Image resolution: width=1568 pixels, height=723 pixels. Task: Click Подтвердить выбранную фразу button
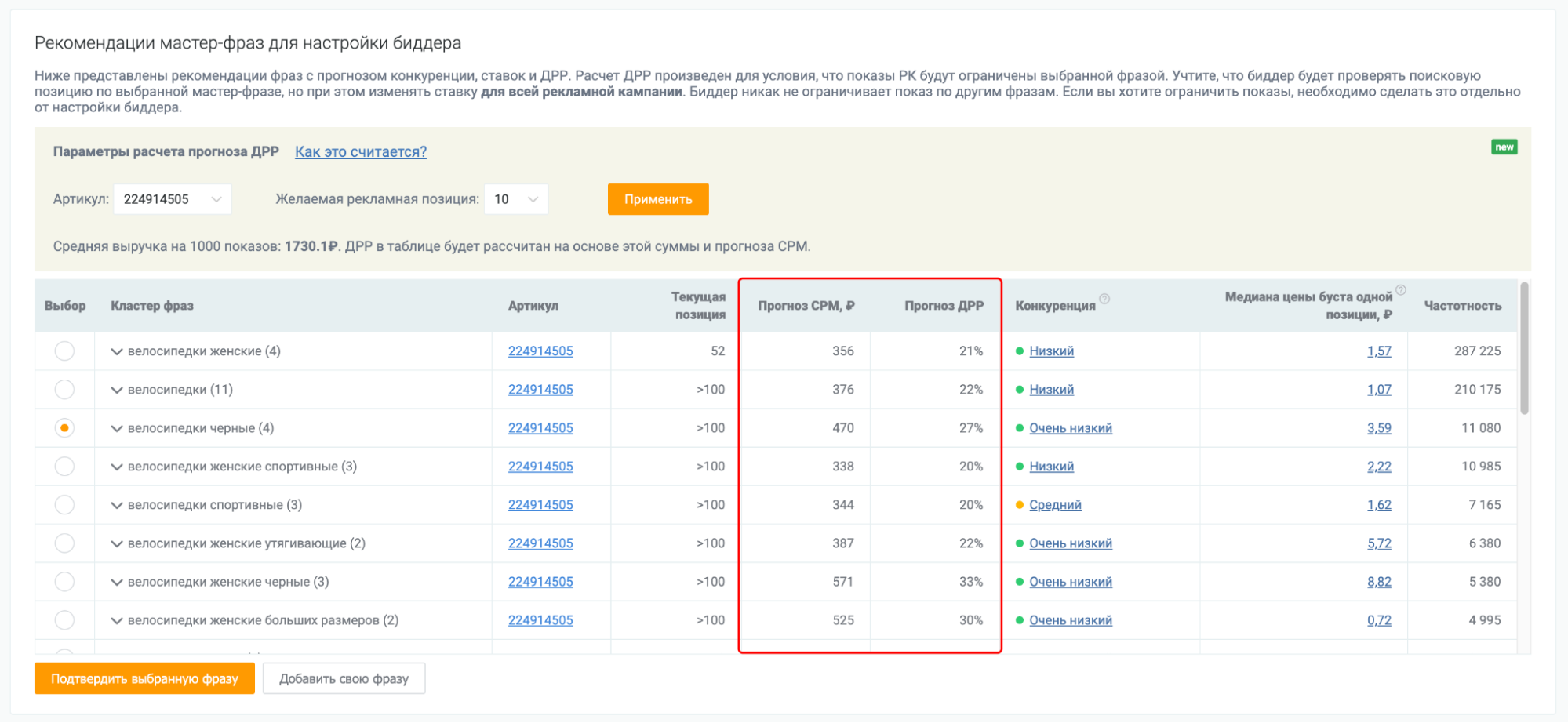144,679
